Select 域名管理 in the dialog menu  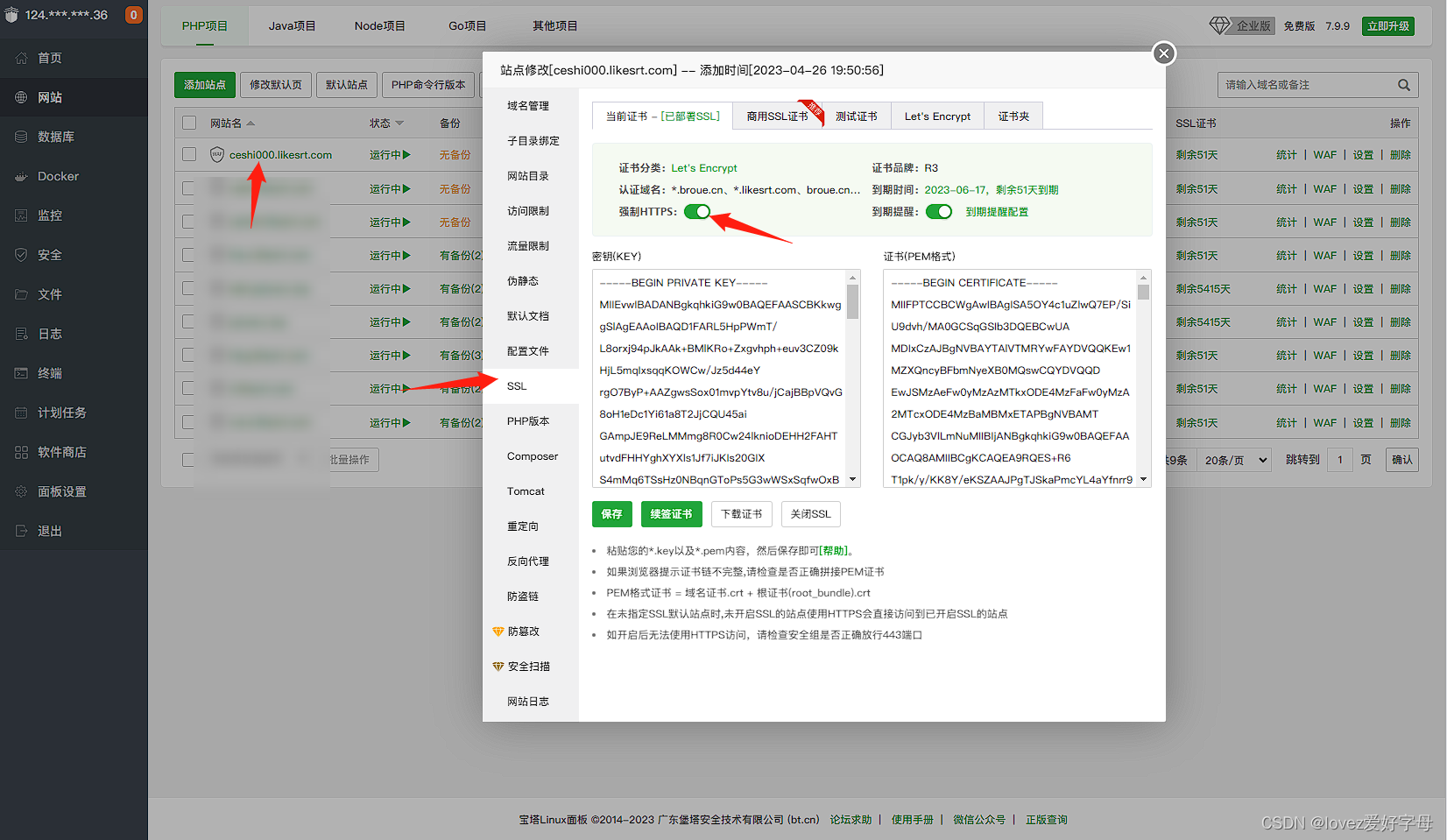[531, 106]
